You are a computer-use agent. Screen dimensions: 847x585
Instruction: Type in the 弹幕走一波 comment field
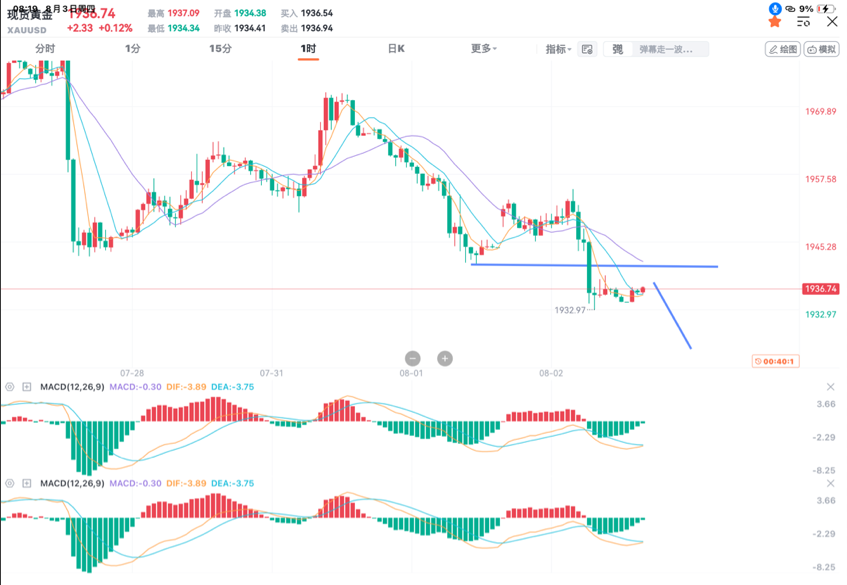point(672,49)
